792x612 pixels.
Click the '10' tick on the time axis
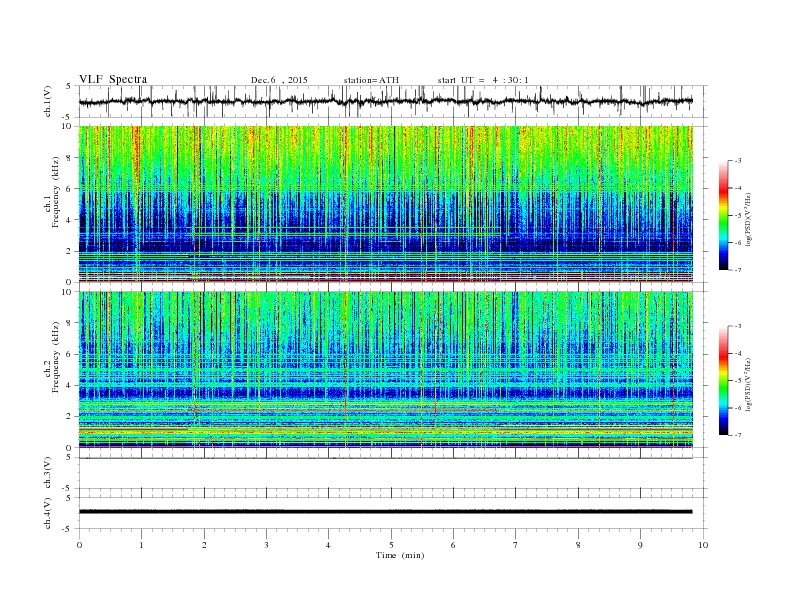(x=703, y=545)
